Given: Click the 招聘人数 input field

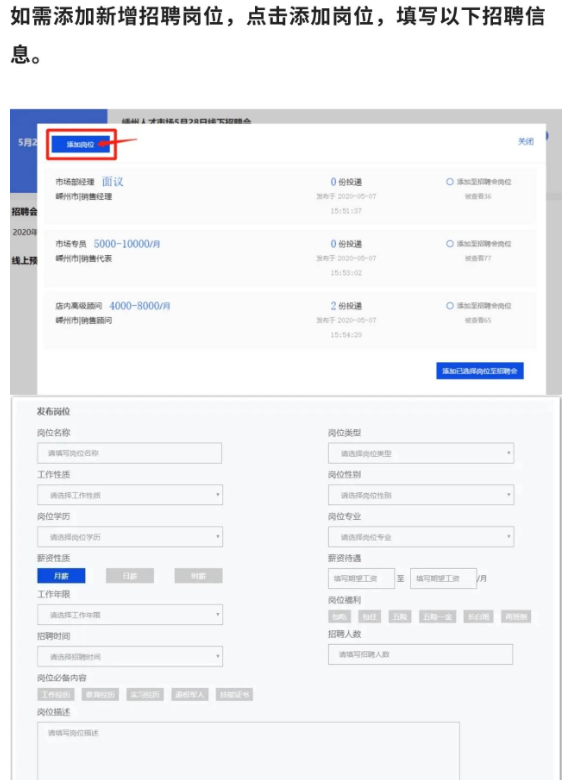Looking at the screenshot, I should 420,655.
